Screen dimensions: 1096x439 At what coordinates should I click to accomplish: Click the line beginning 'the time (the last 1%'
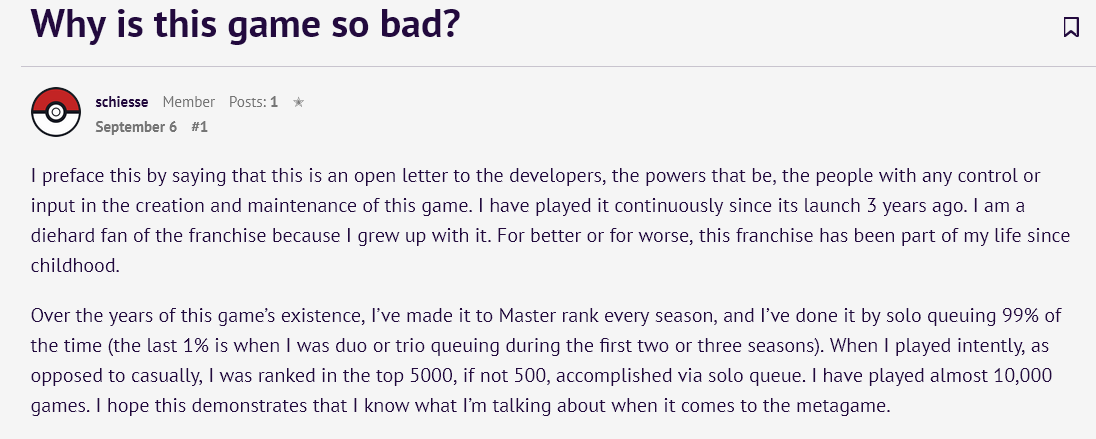pos(540,346)
